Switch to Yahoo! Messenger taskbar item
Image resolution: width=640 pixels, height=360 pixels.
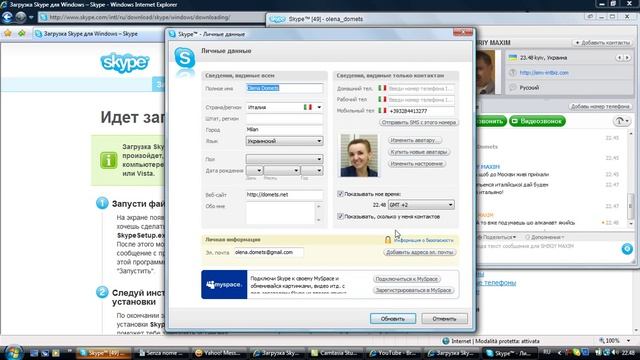point(220,353)
